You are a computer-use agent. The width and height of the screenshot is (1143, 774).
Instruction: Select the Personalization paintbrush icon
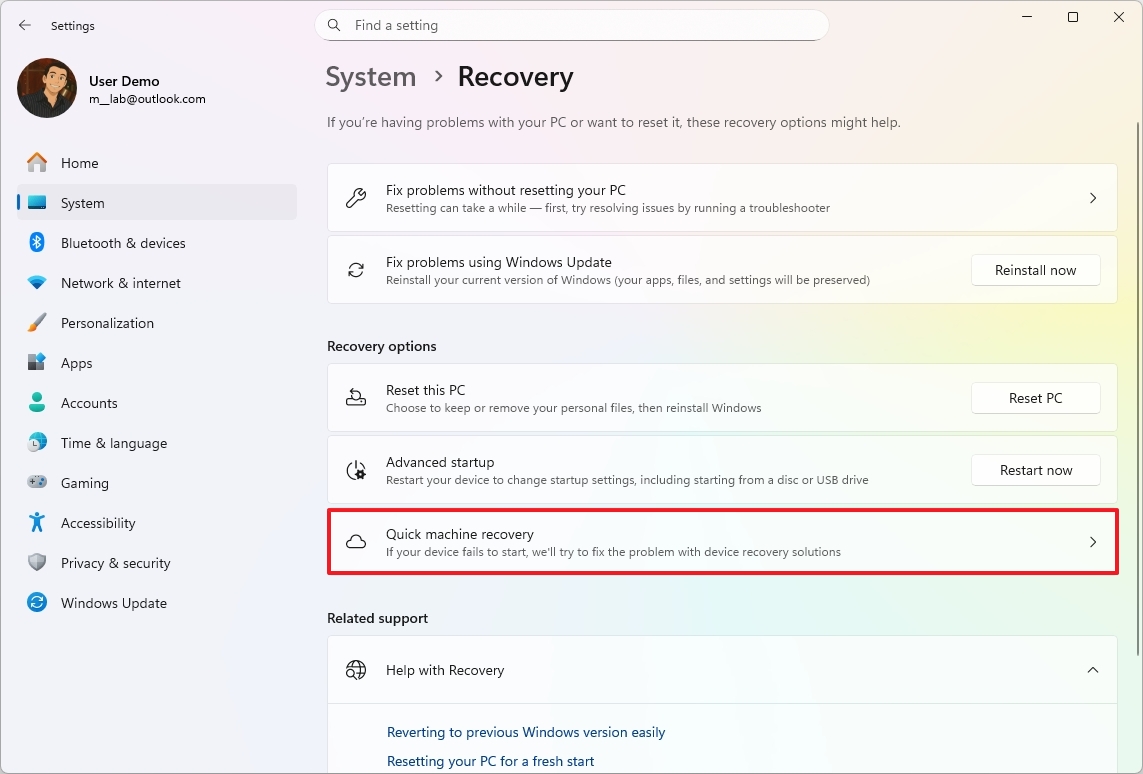pyautogui.click(x=36, y=323)
